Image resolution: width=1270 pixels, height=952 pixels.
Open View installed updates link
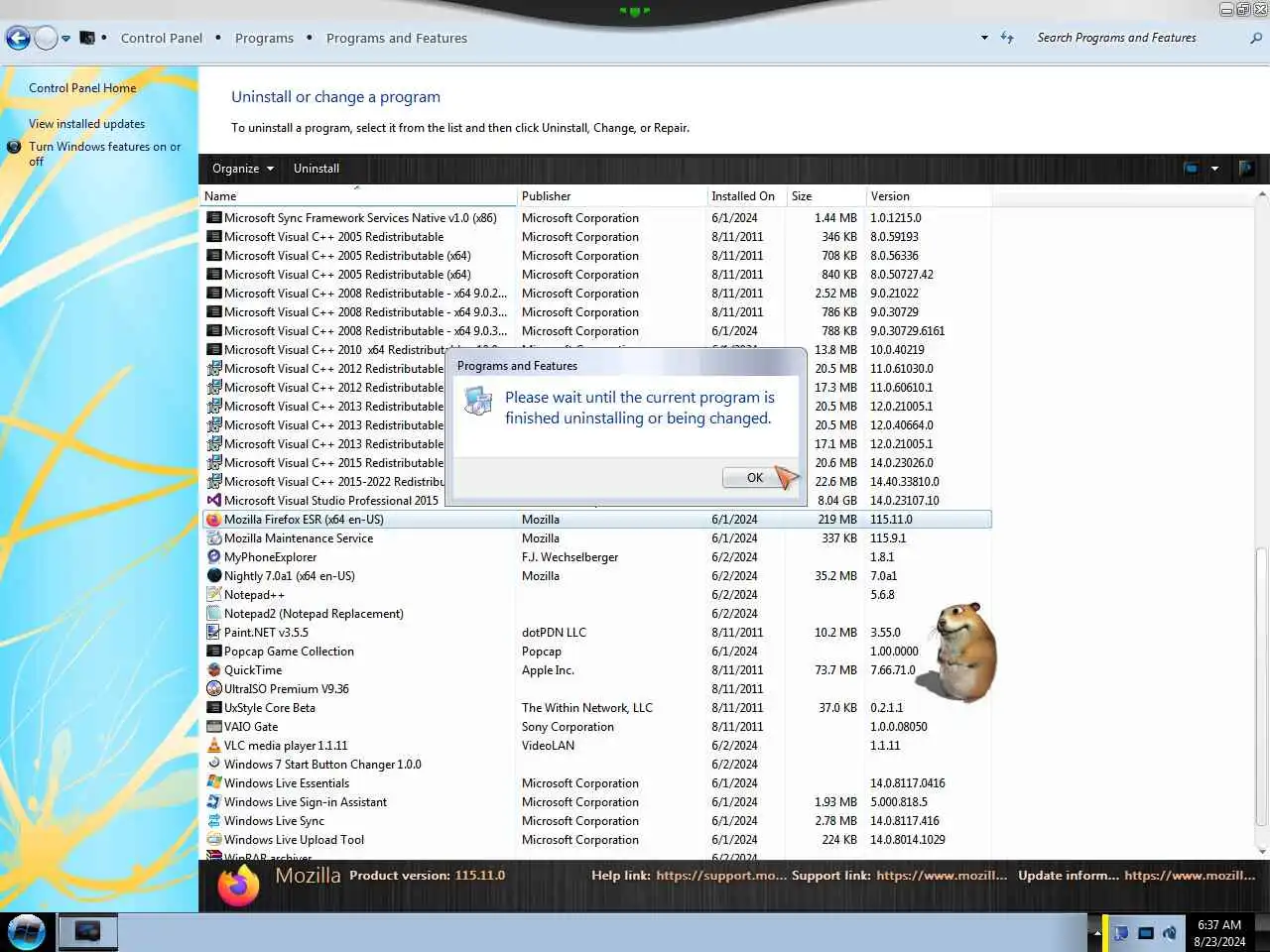(86, 124)
